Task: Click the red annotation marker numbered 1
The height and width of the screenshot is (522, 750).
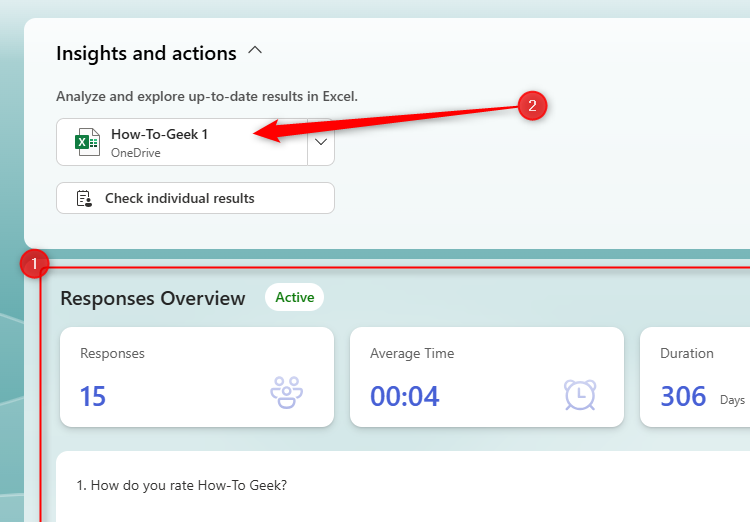Action: click(36, 265)
